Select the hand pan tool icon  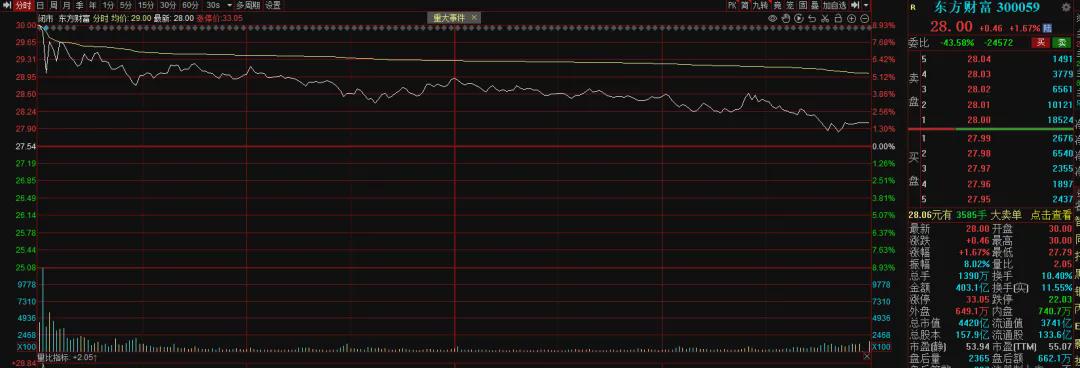click(x=786, y=19)
